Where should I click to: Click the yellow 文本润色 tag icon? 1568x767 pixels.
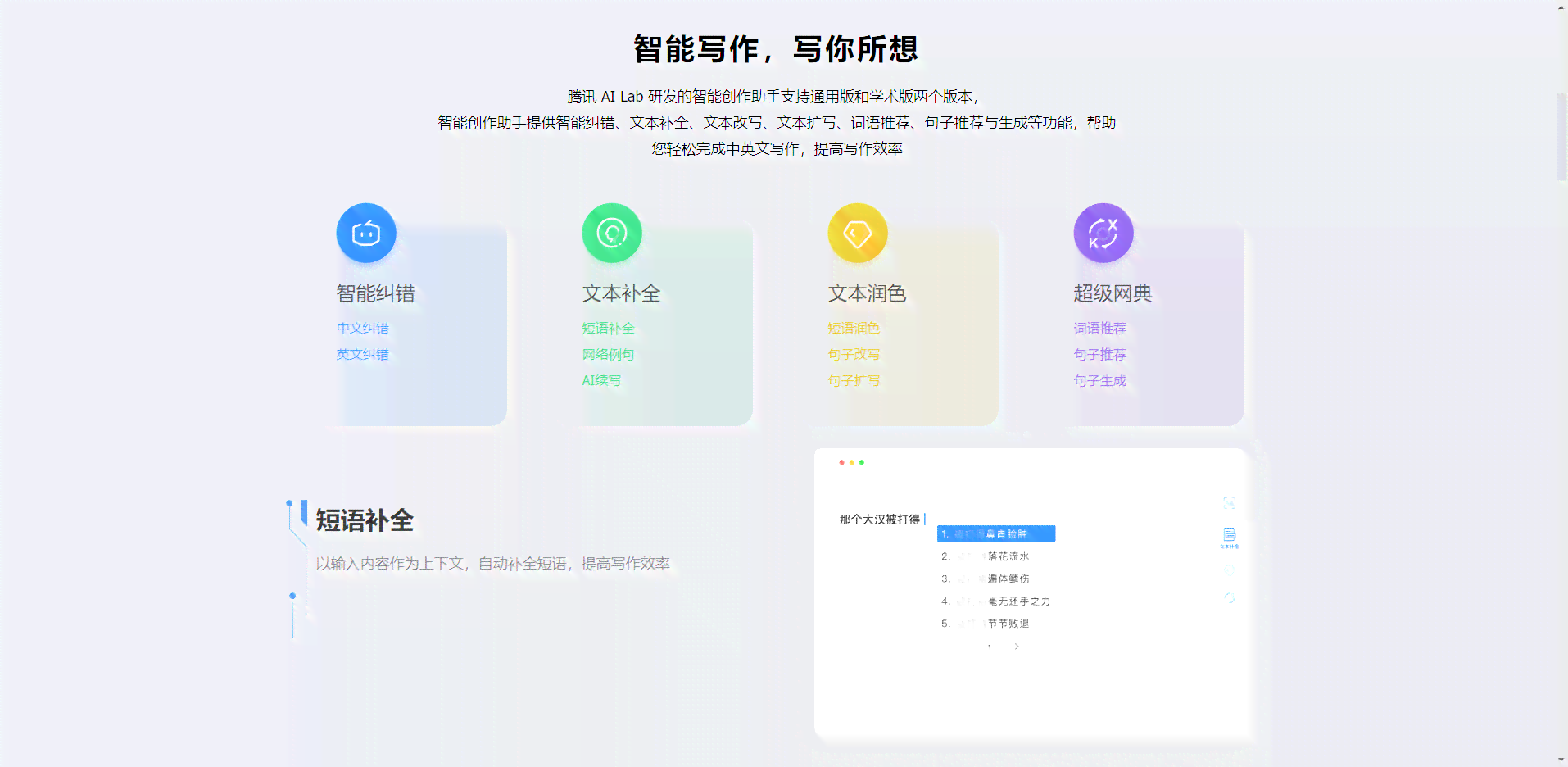pos(858,233)
